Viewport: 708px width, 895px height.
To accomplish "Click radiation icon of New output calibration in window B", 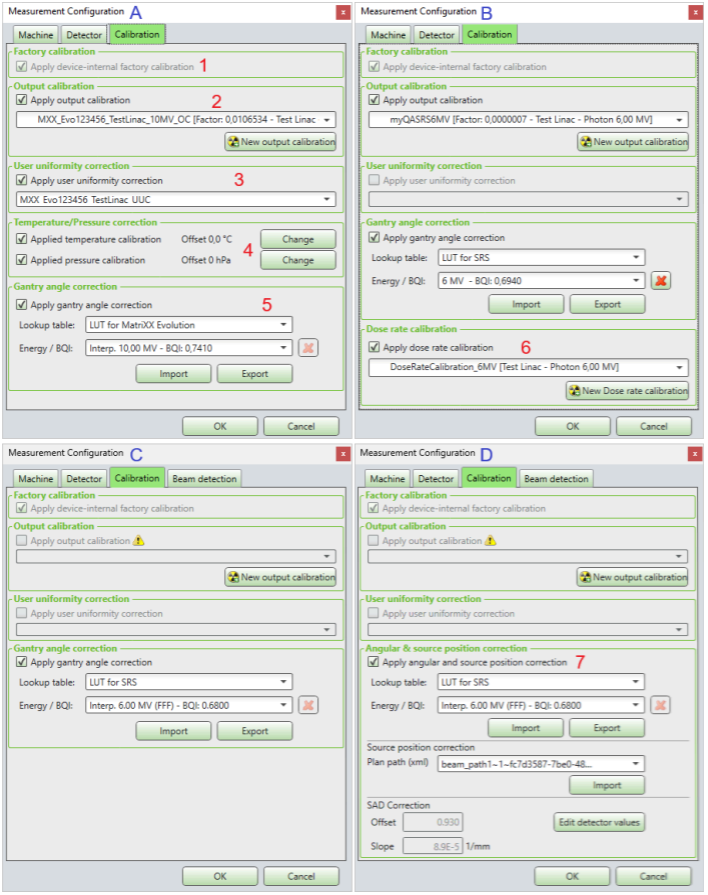I will [585, 142].
